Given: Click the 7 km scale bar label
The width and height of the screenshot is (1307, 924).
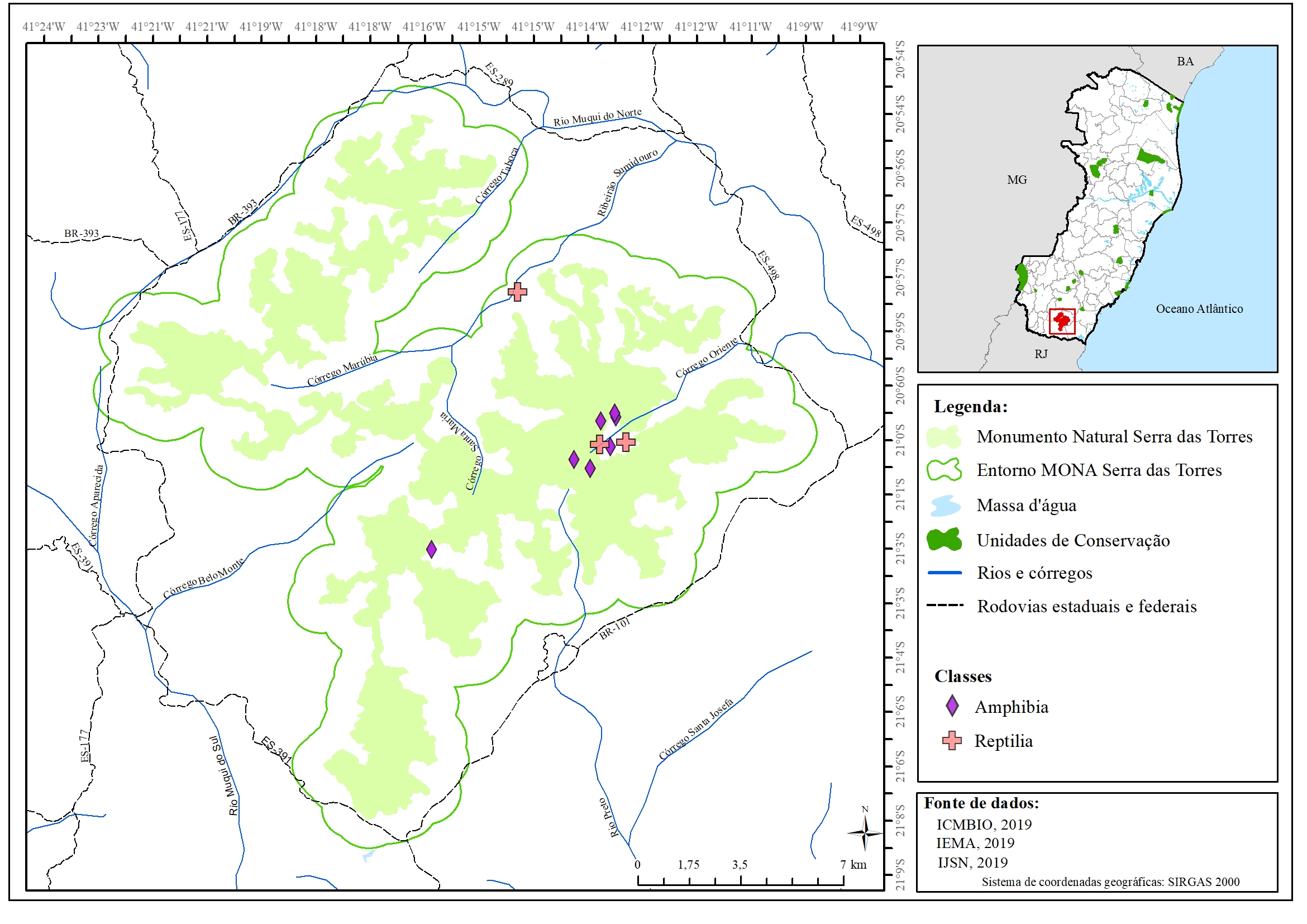Looking at the screenshot, I should [x=853, y=864].
